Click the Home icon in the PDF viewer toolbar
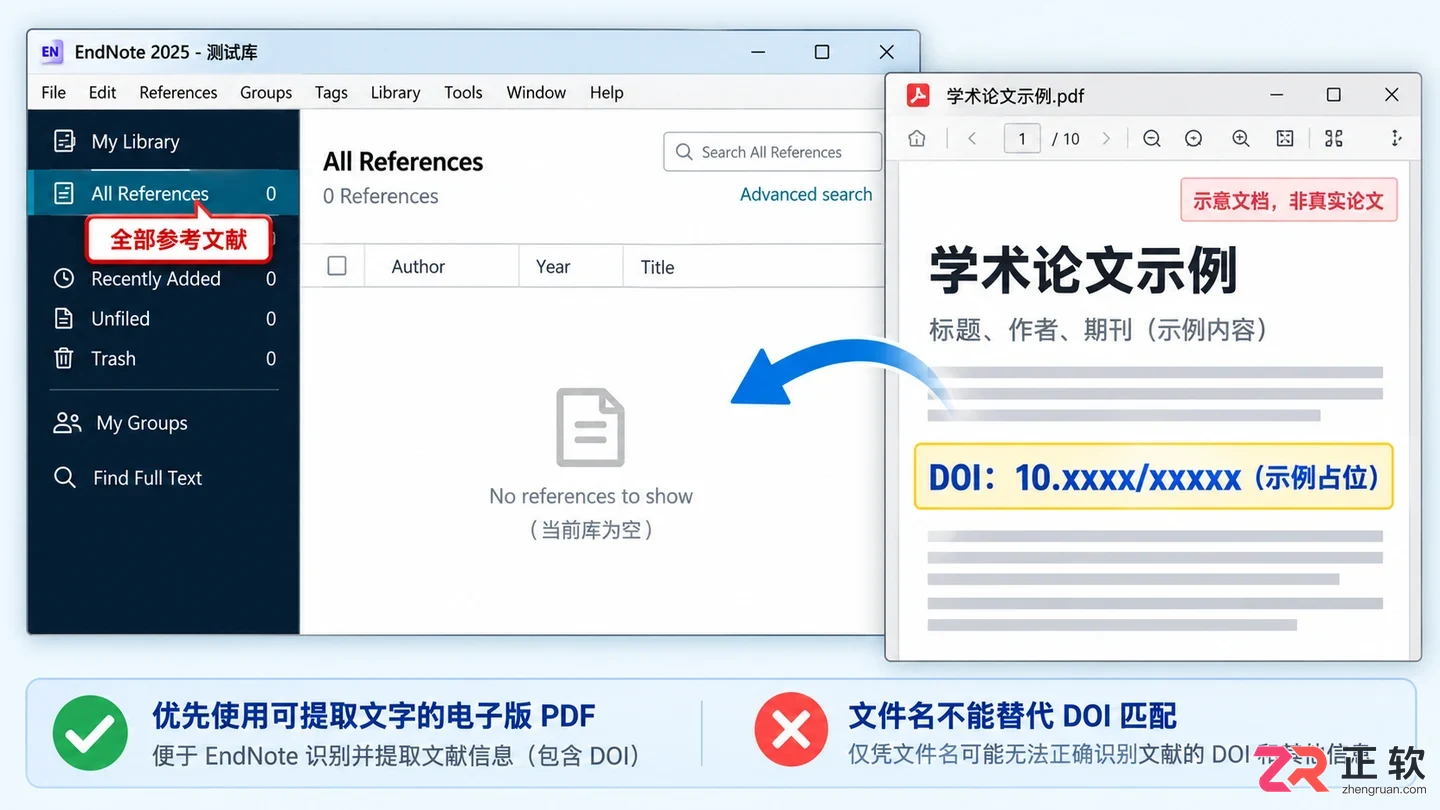Screen dimensions: 1440x810 (917, 139)
